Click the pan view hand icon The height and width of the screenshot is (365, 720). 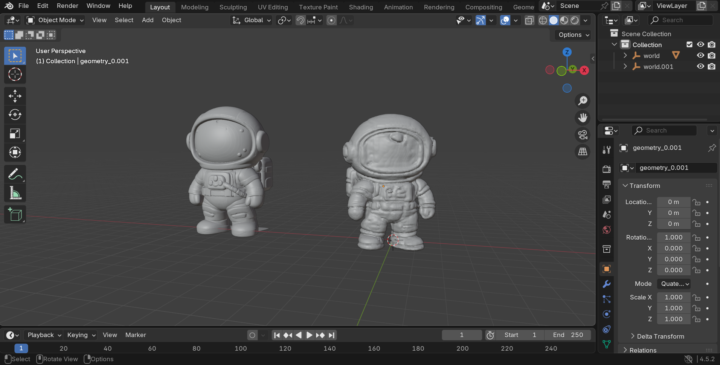pyautogui.click(x=583, y=118)
